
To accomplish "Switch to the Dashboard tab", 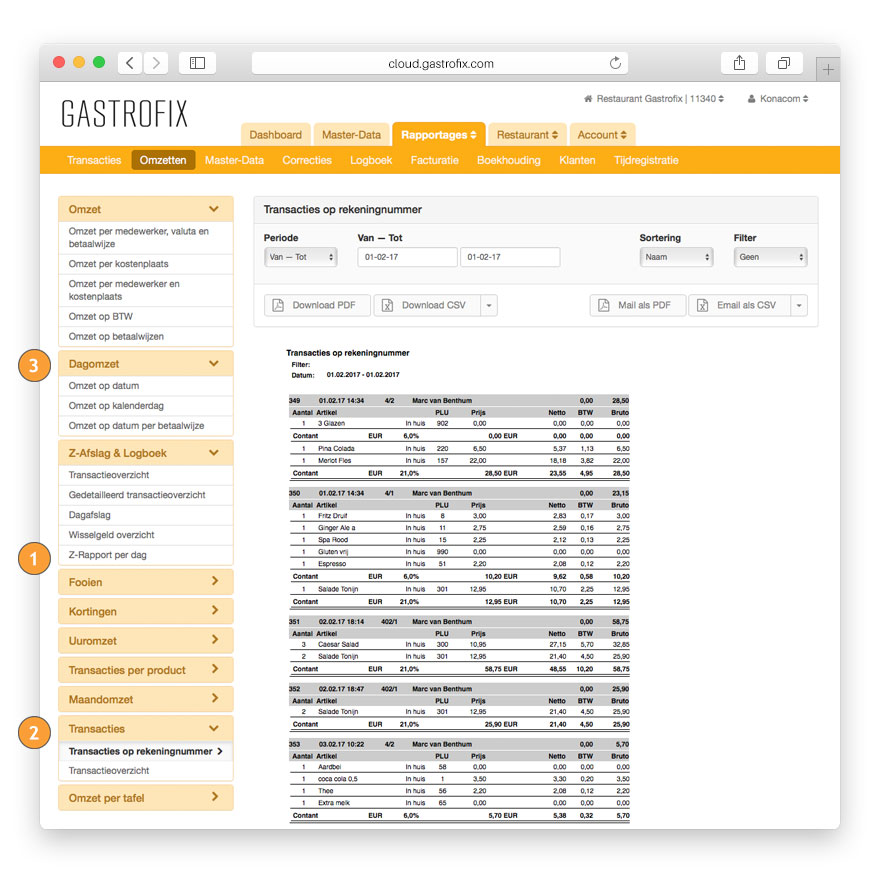I will (x=275, y=135).
